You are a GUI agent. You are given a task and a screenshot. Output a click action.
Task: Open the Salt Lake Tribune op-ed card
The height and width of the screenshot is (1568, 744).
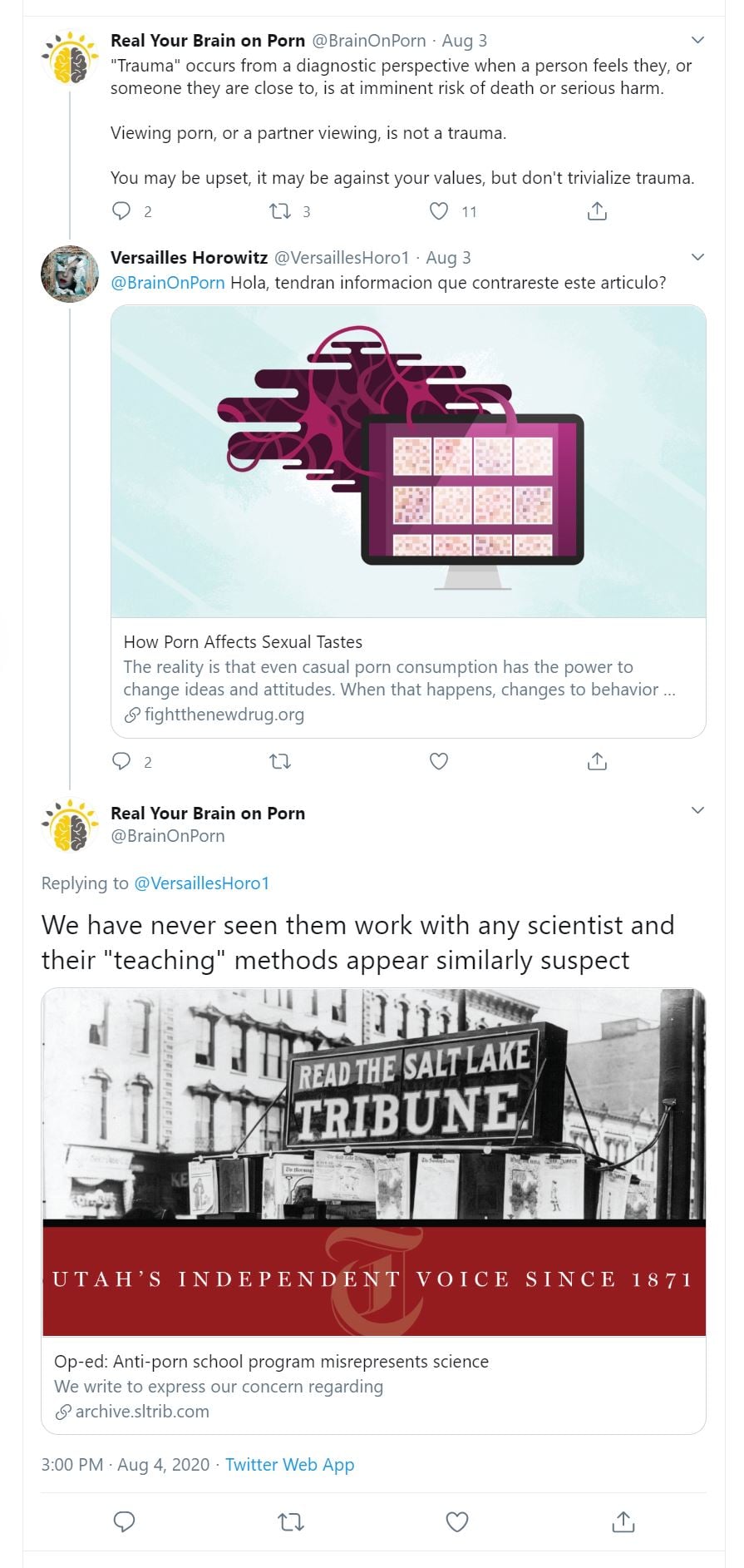[x=373, y=1209]
